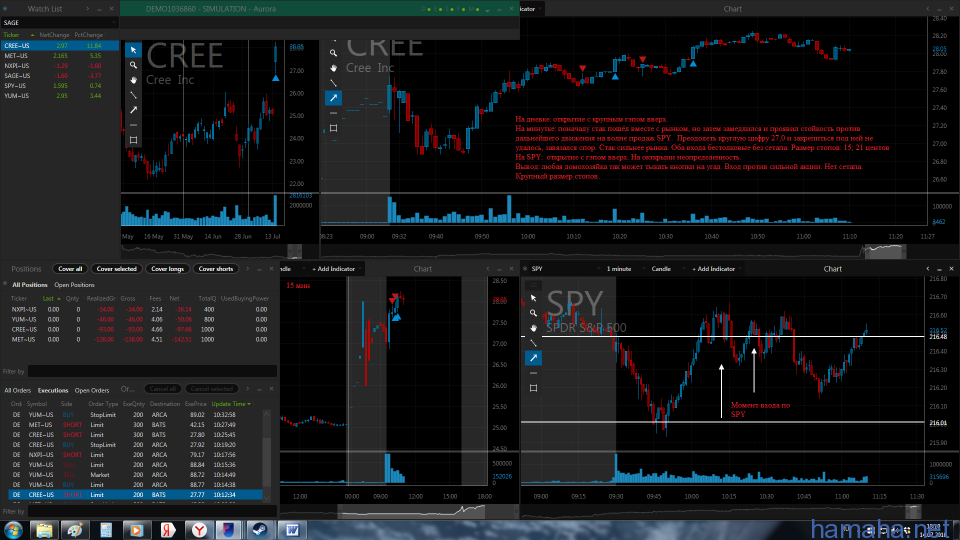Click the Cover shorts button
960x540 pixels.
click(x=216, y=269)
